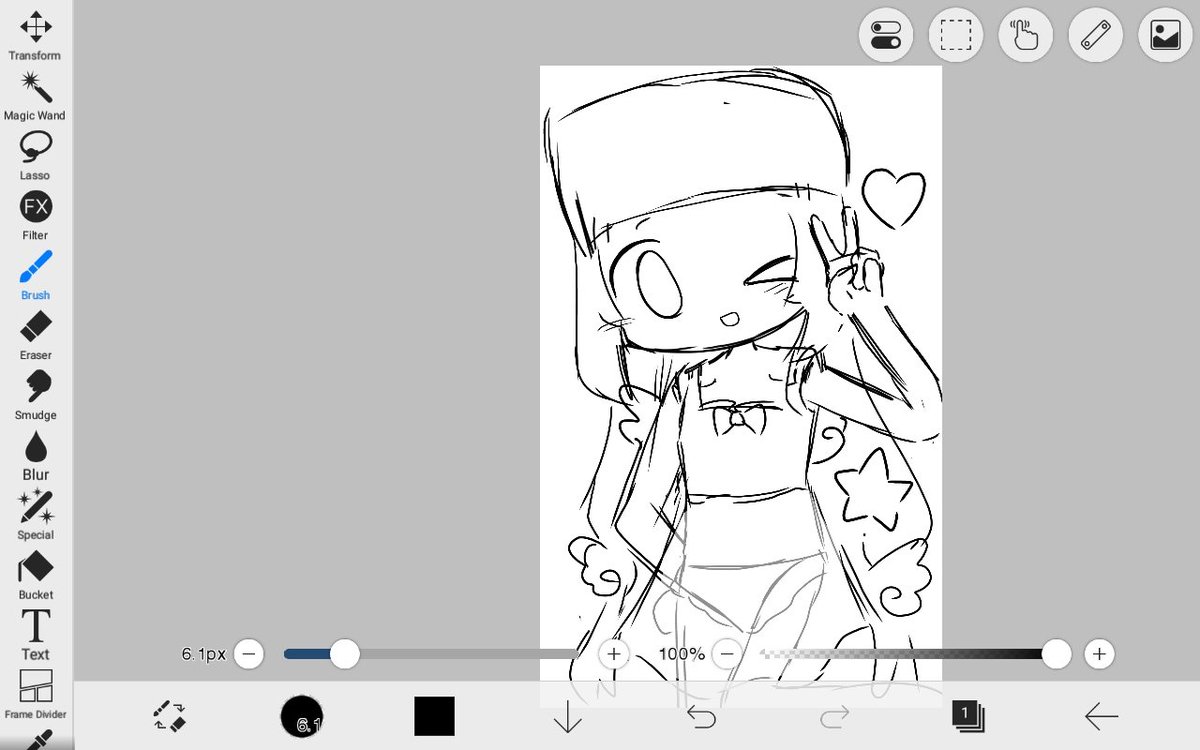
Task: Undo the last stroke
Action: 701,716
